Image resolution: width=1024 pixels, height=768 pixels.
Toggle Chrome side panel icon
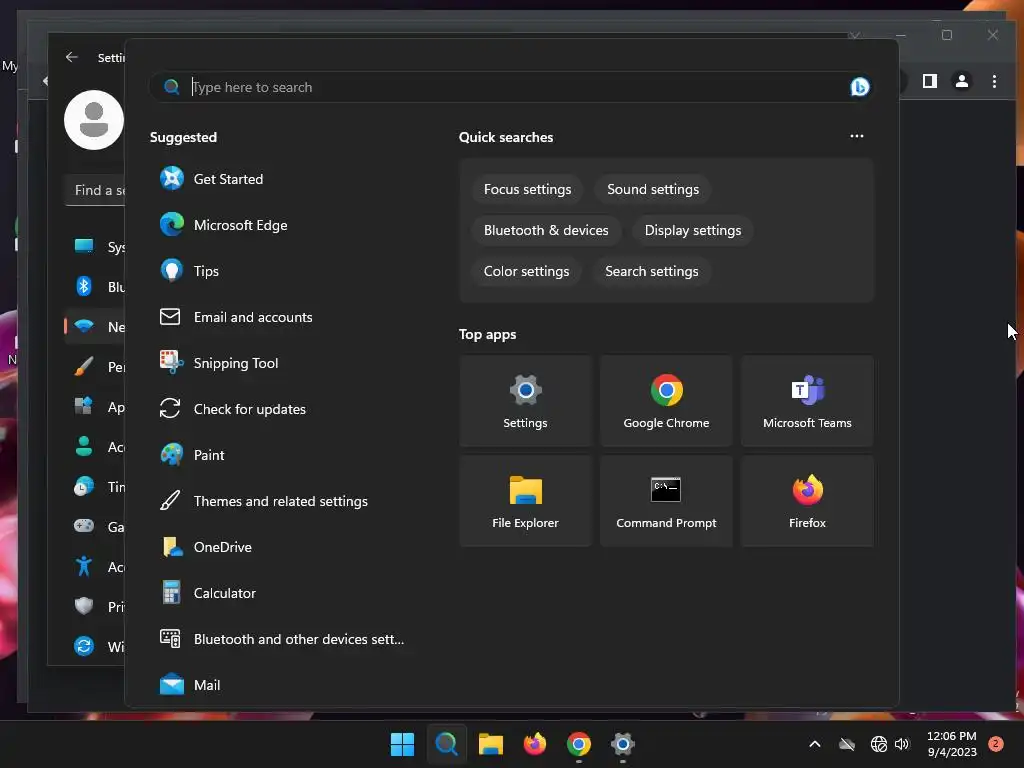coord(929,81)
